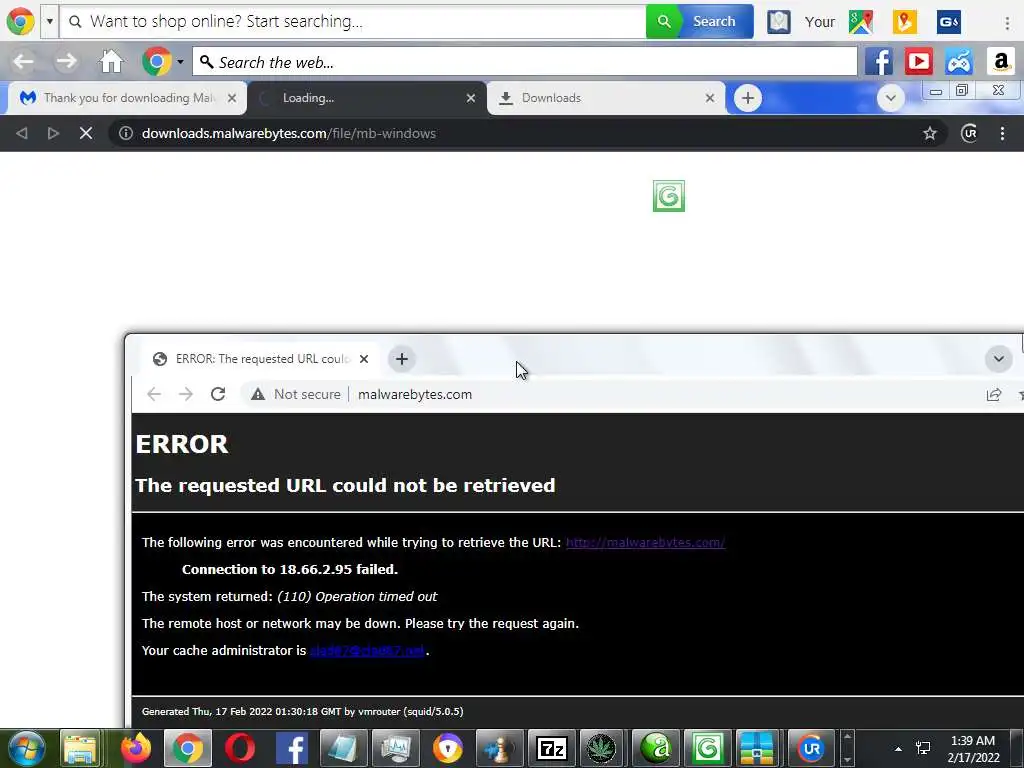Open the games controller shortcut
This screenshot has height=768, width=1024.
tap(959, 62)
